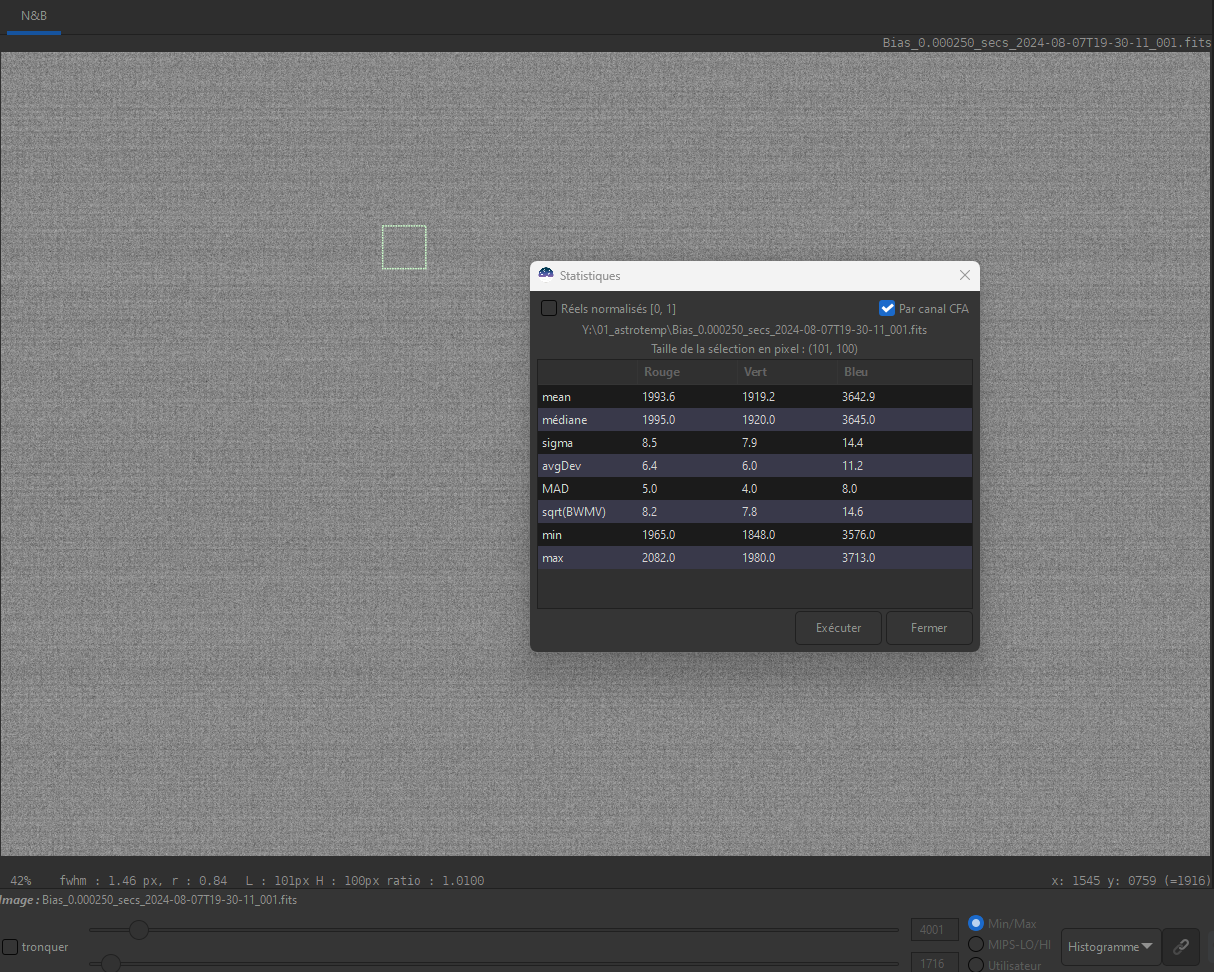Click the 4001 high value field
The width and height of the screenshot is (1214, 972).
point(934,930)
